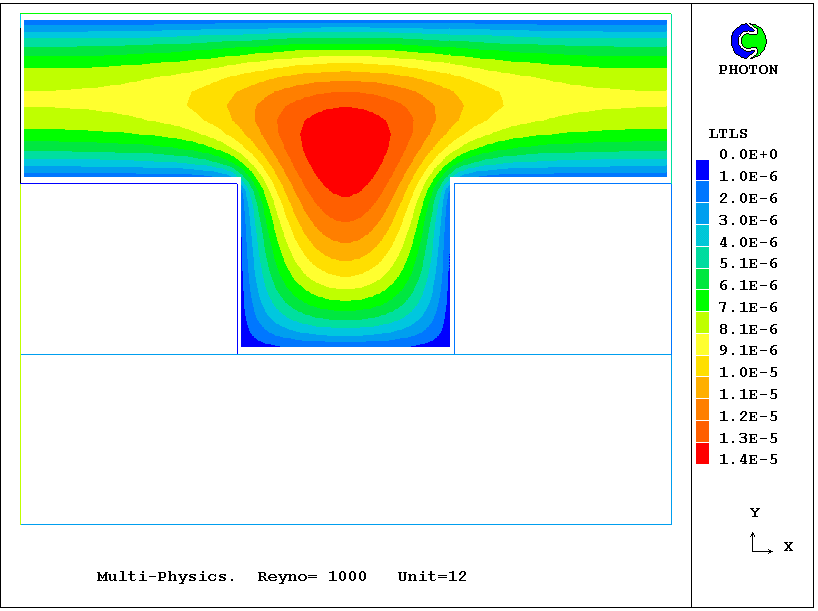Click the 5.1E-6 legend value
Image resolution: width=818 pixels, height=611 pixels.
tap(749, 264)
